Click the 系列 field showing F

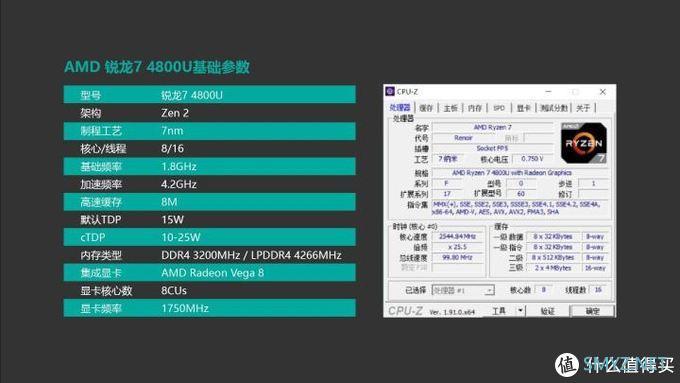pyautogui.click(x=447, y=183)
